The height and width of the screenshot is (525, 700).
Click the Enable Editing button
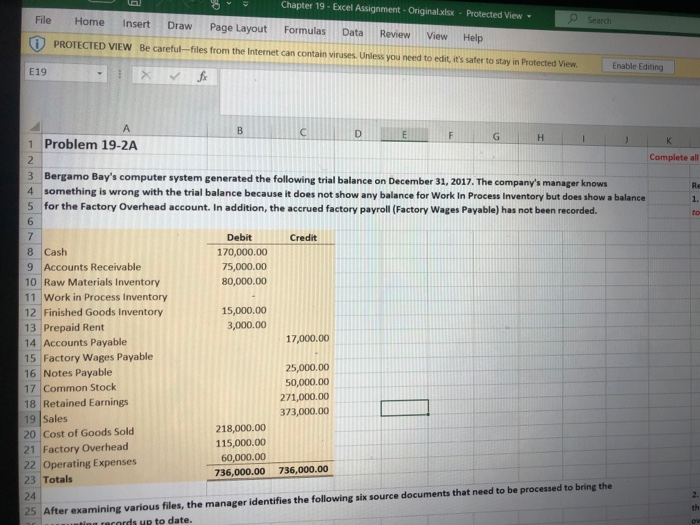638,67
